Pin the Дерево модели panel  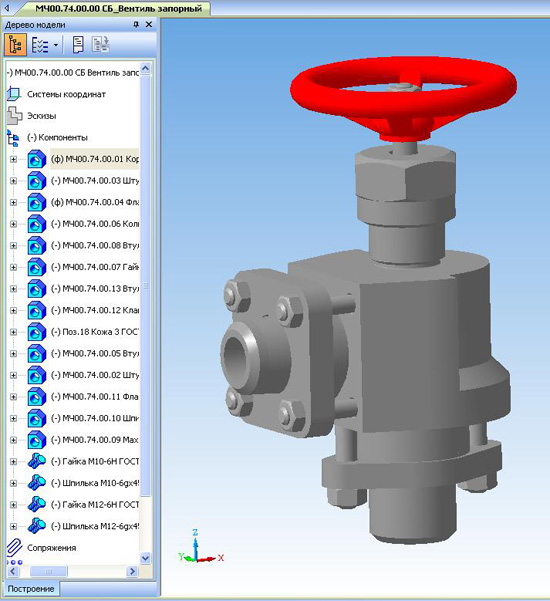pyautogui.click(x=136, y=25)
